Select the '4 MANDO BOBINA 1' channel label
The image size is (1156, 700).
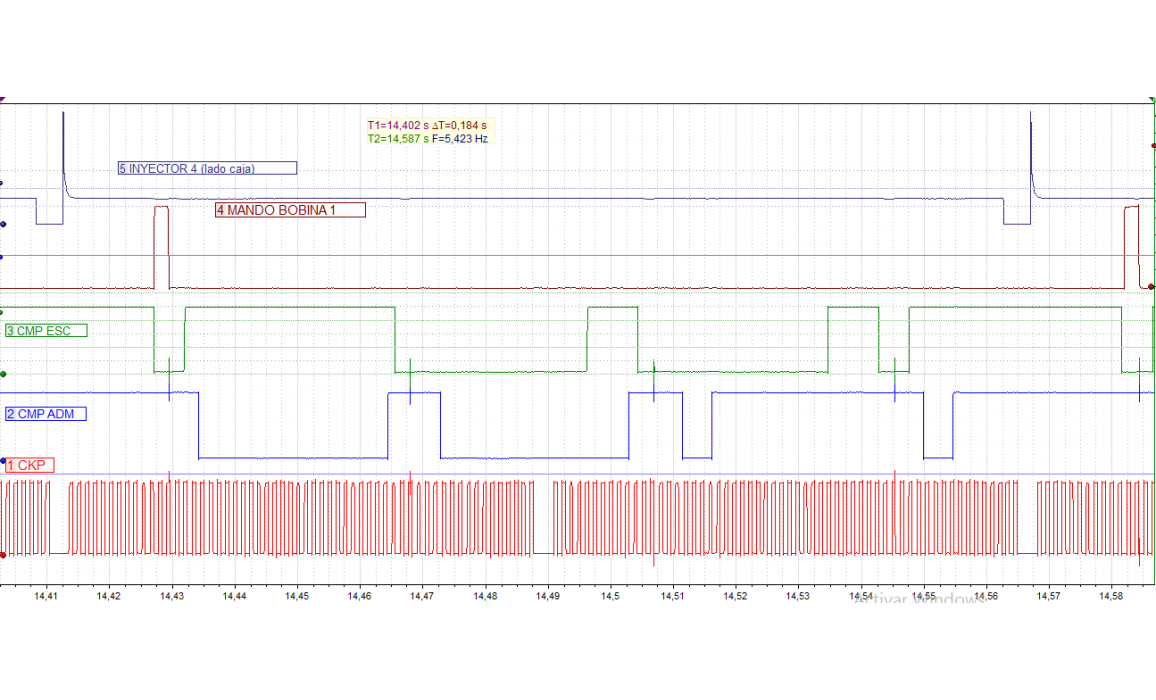pos(290,210)
